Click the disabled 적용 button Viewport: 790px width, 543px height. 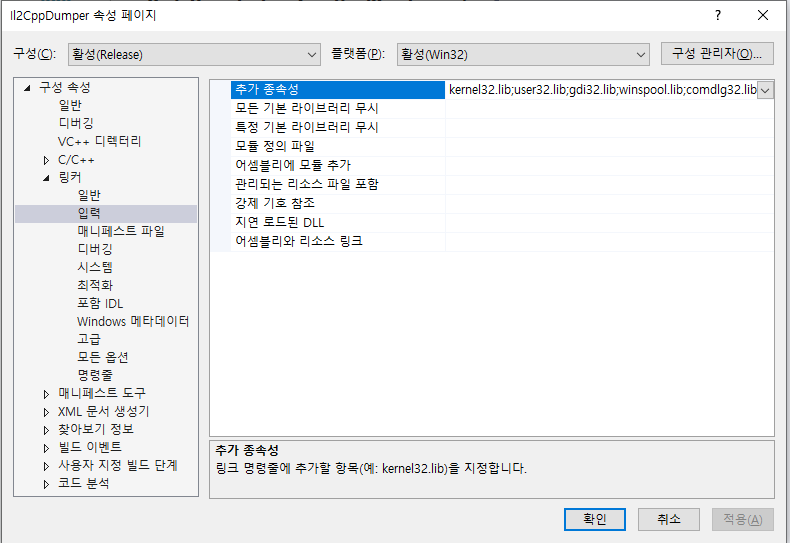click(743, 519)
